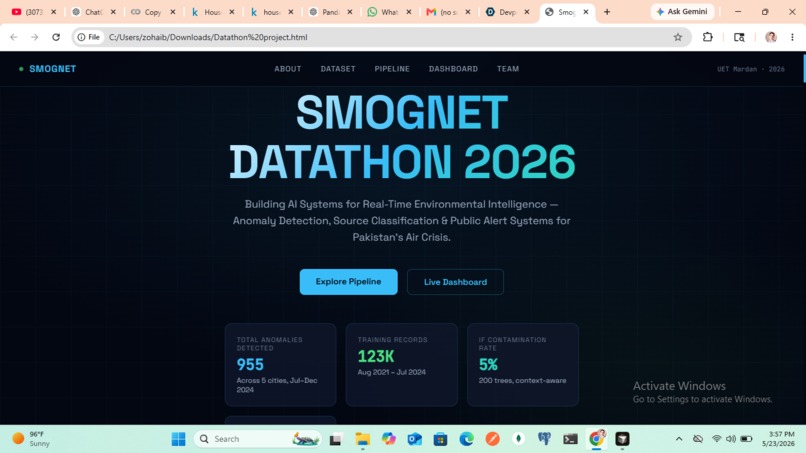
Task: Launch Copilot from taskbar
Action: (389, 439)
